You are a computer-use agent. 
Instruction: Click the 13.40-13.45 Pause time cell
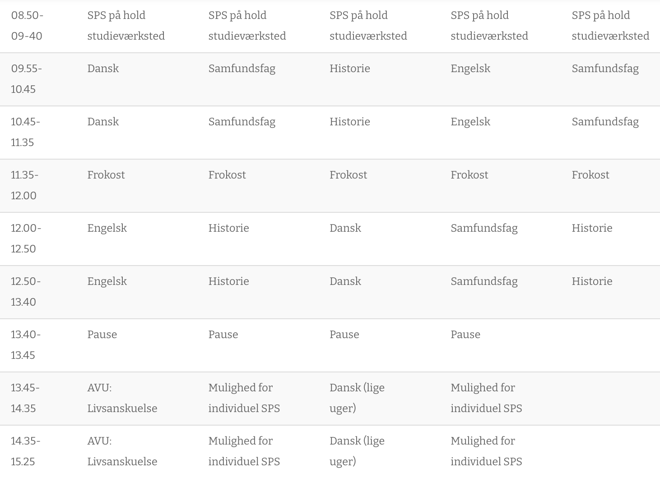pyautogui.click(x=25, y=344)
